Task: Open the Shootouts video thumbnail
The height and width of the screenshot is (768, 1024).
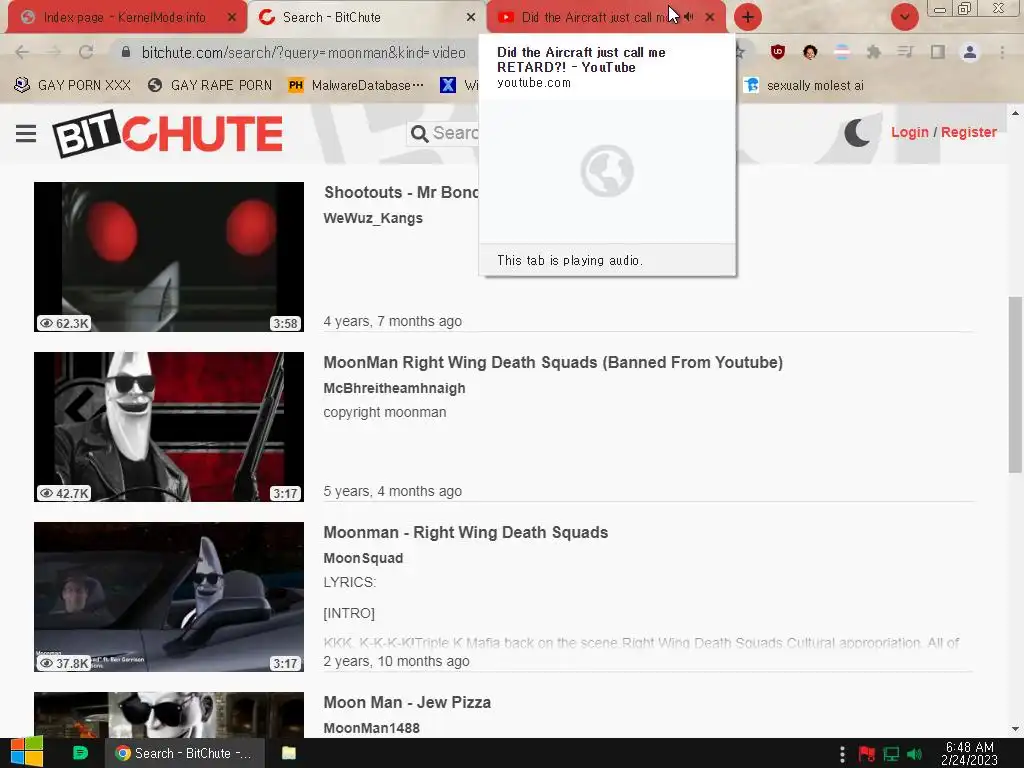Action: click(x=168, y=257)
